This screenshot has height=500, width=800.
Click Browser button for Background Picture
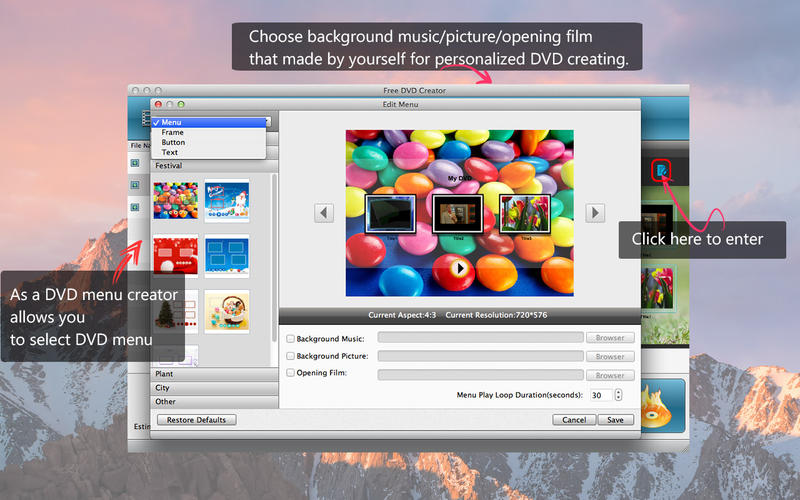610,356
